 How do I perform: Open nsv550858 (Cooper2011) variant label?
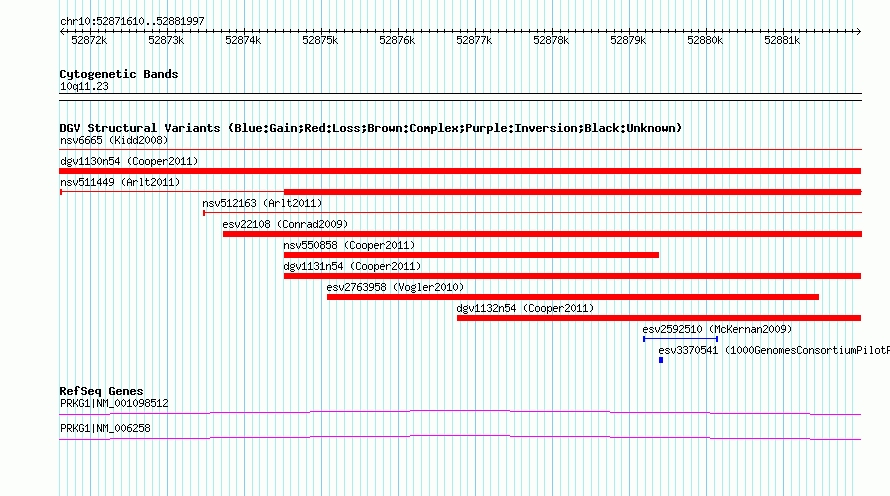click(349, 245)
